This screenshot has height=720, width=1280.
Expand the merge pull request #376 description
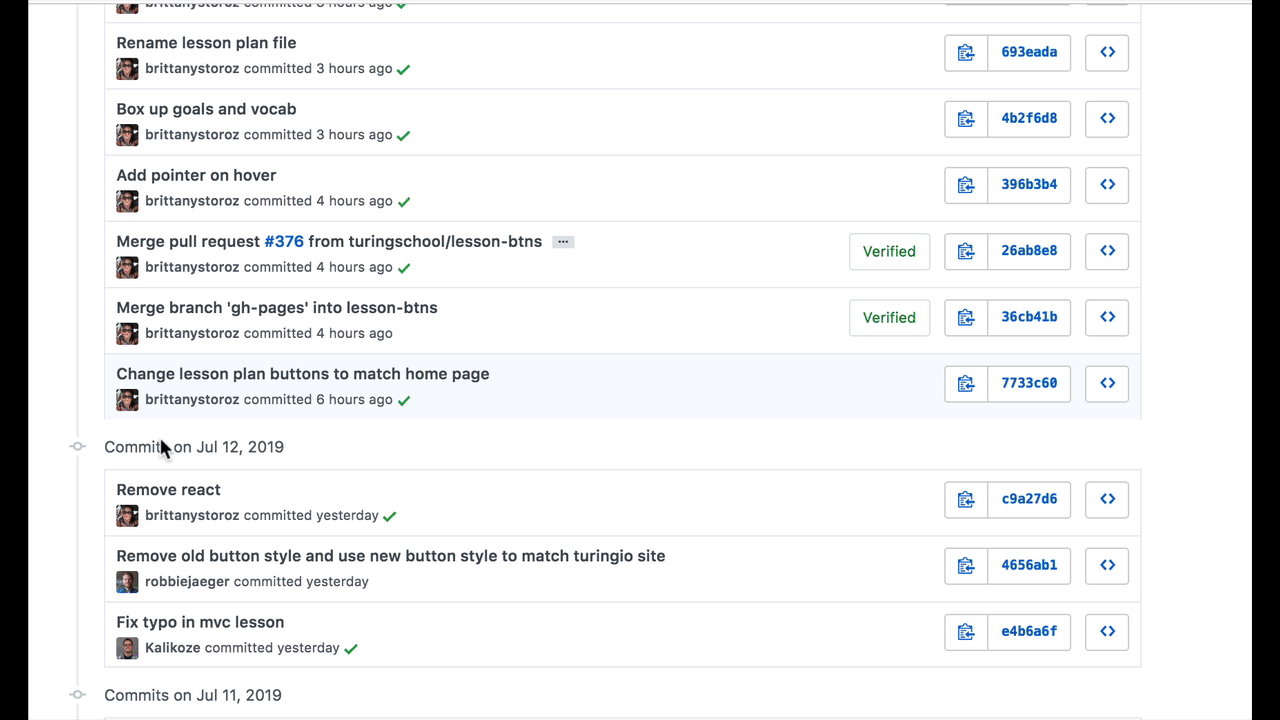pos(563,242)
